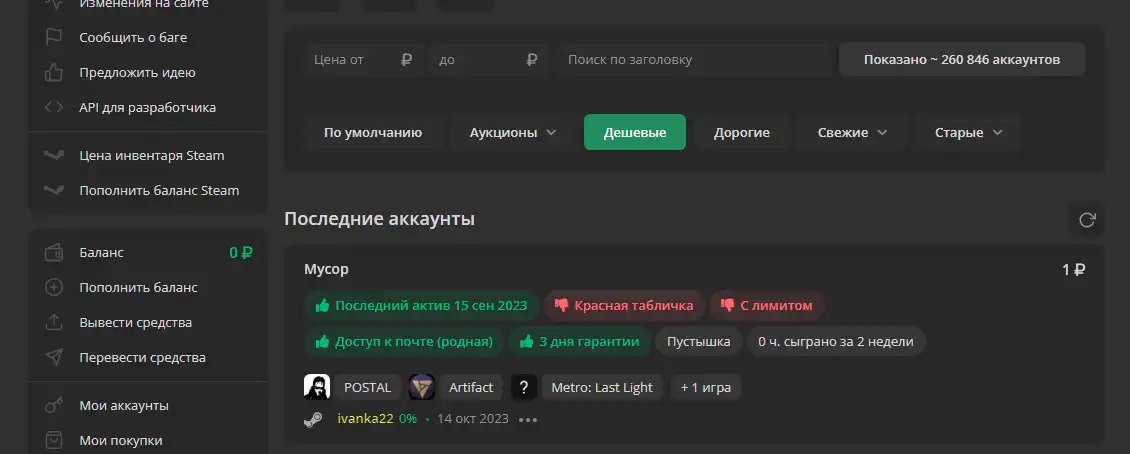Click the Steam icon beside ivanka22
The height and width of the screenshot is (454, 1130).
pos(313,419)
